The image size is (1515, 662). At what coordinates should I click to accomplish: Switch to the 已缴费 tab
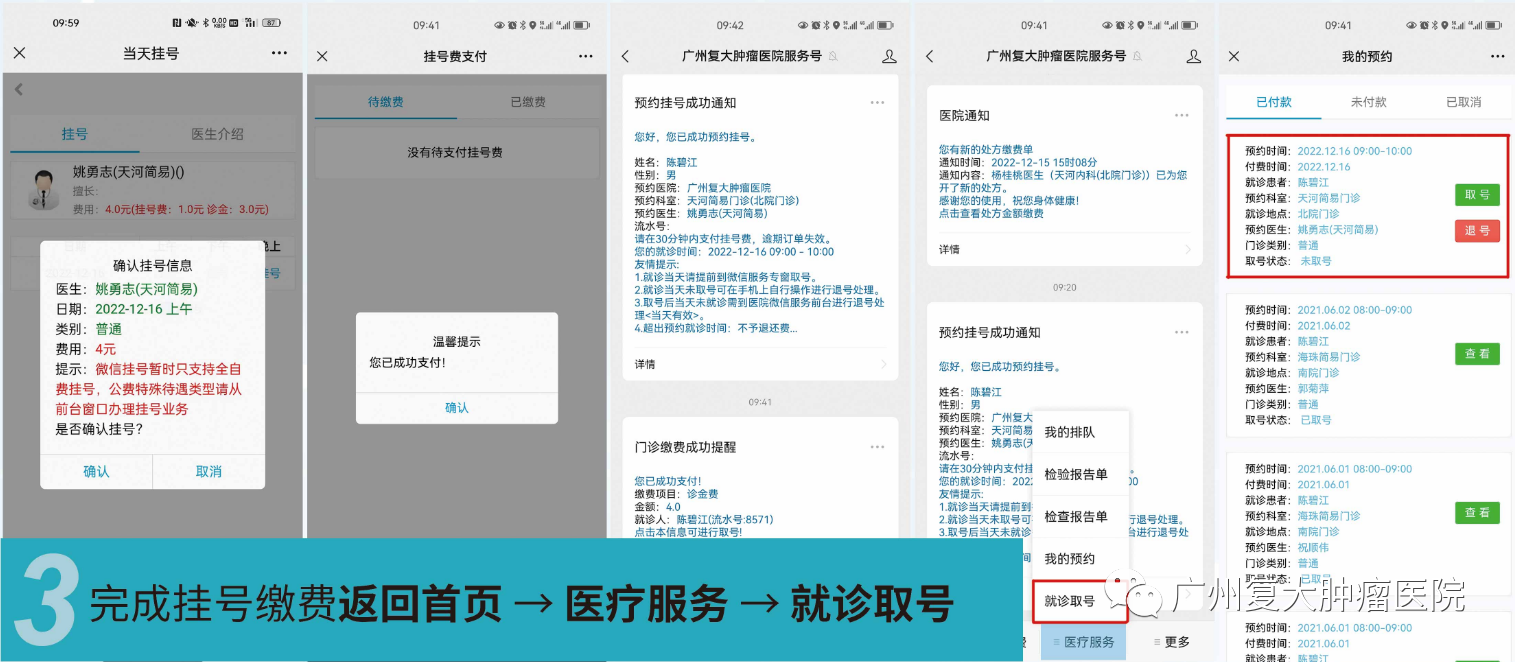(528, 102)
